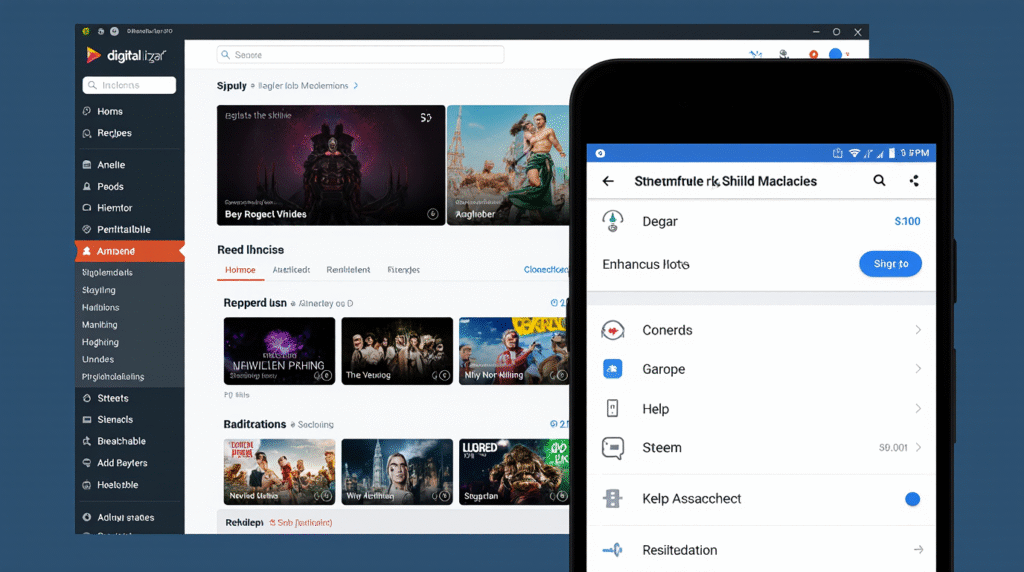1024x572 pixels.
Task: Click the Resiltedation arrow
Action: [x=918, y=550]
